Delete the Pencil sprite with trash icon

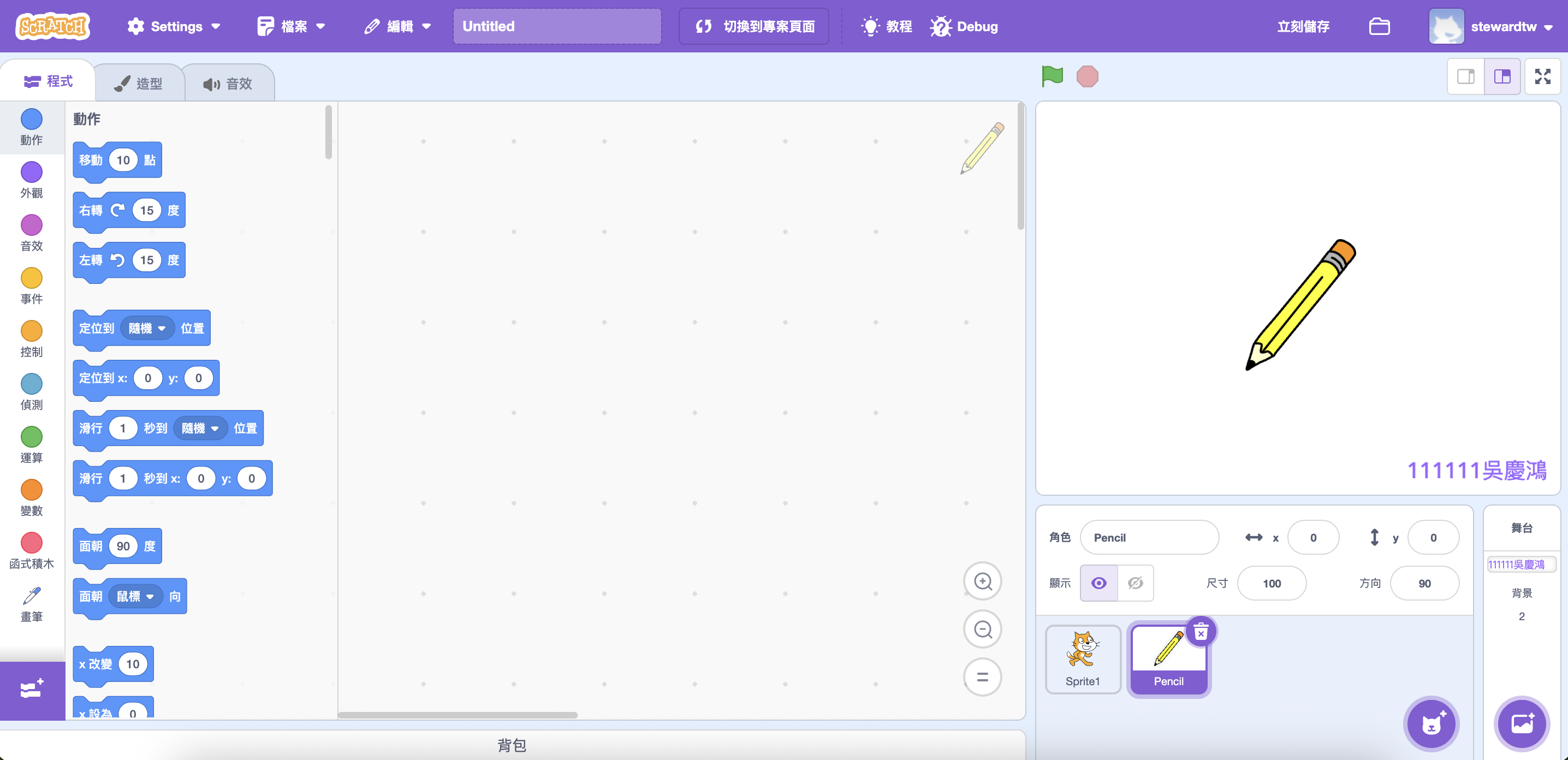pos(1201,632)
